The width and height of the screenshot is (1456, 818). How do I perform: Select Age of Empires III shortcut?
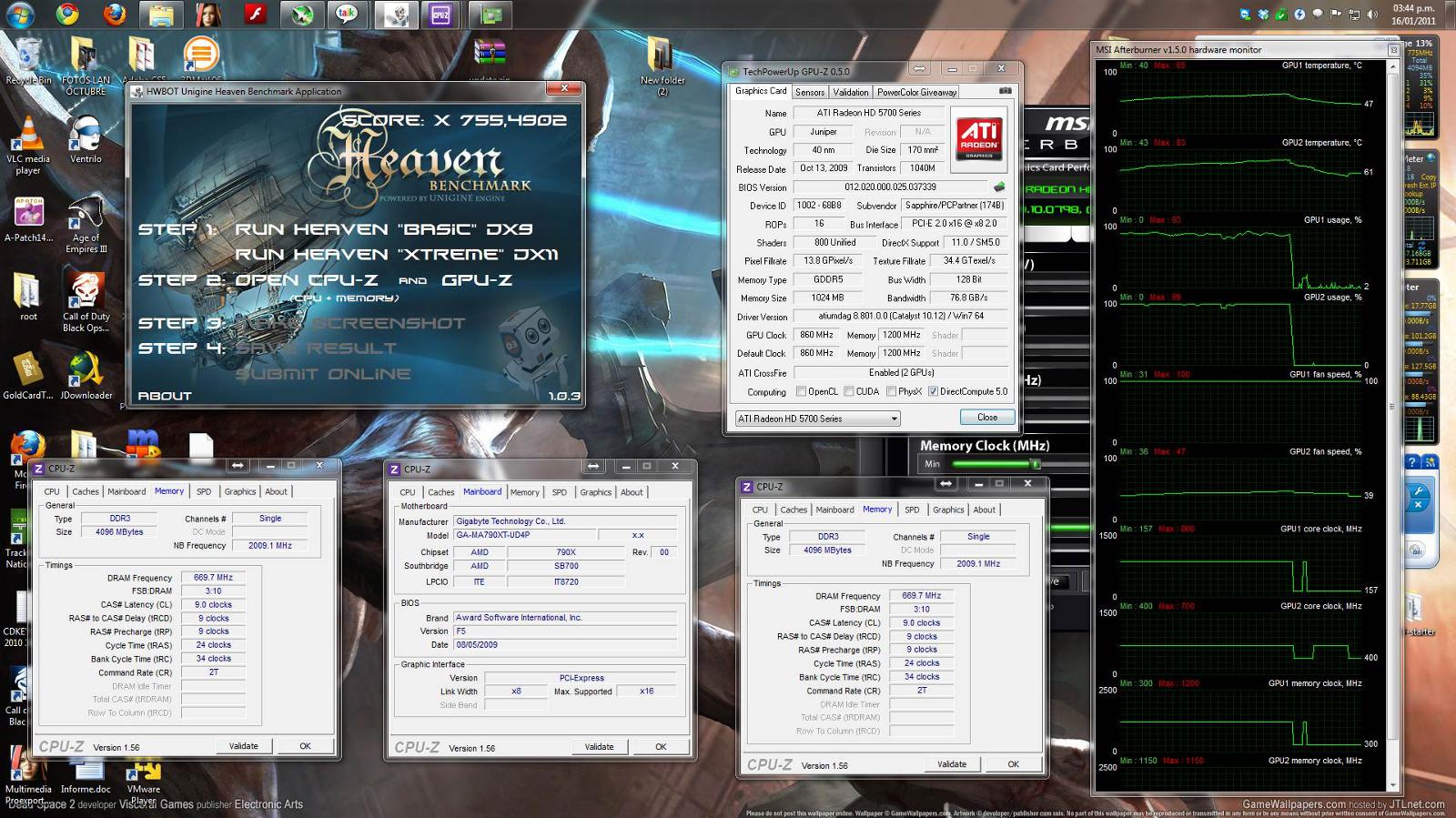pyautogui.click(x=86, y=225)
